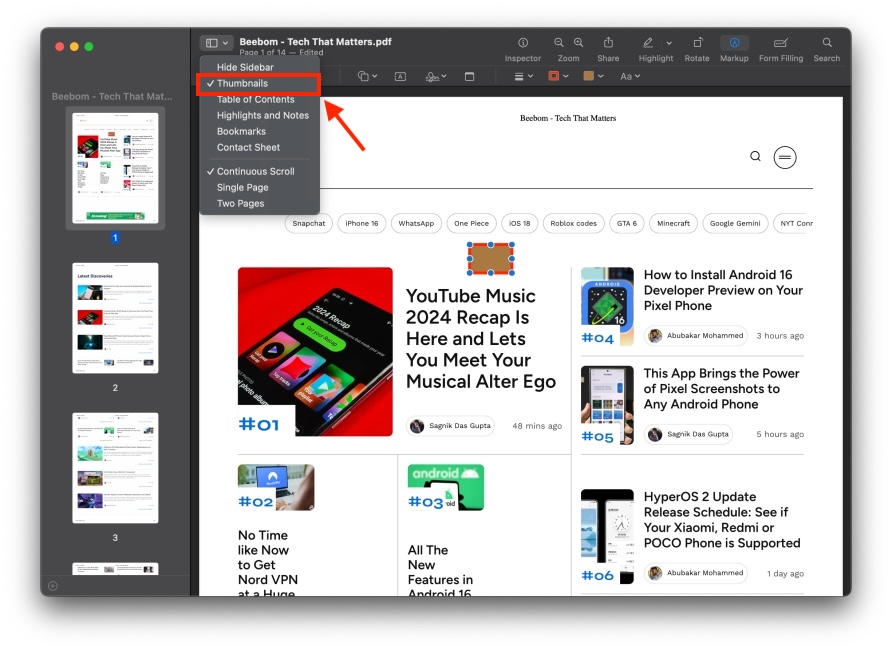This screenshot has height=650, width=892.
Task: Click the #04 Android 16 thumbnail
Action: tap(607, 307)
